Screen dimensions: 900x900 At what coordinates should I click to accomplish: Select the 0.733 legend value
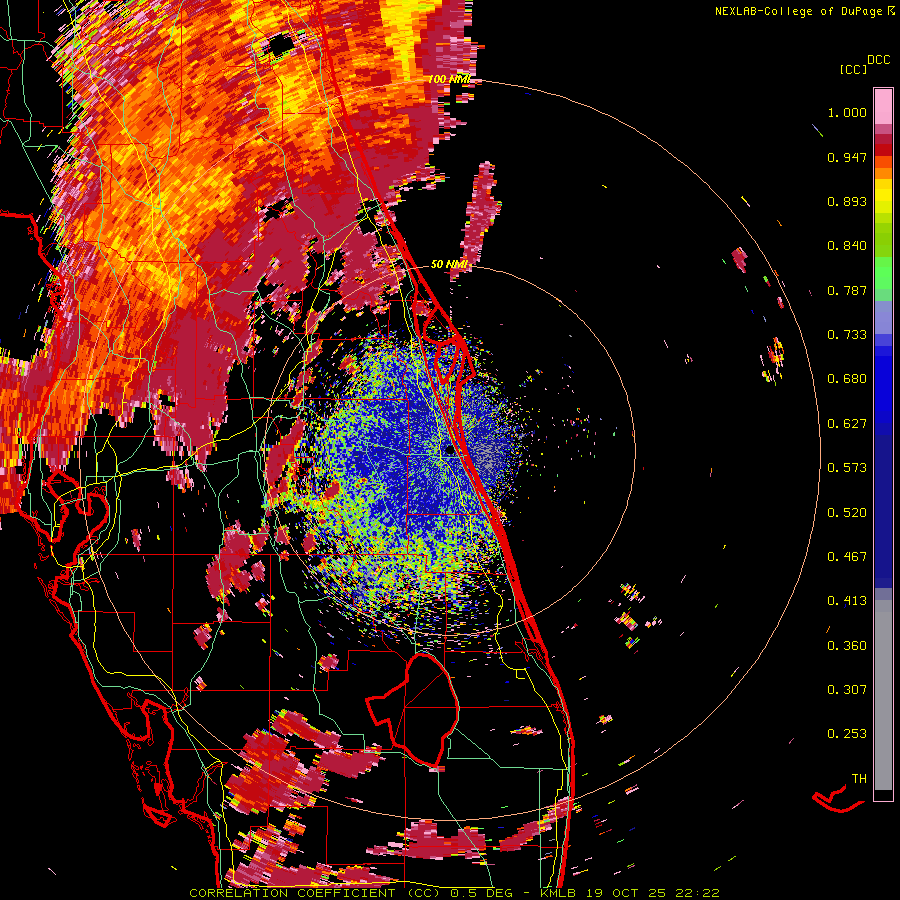(x=847, y=335)
